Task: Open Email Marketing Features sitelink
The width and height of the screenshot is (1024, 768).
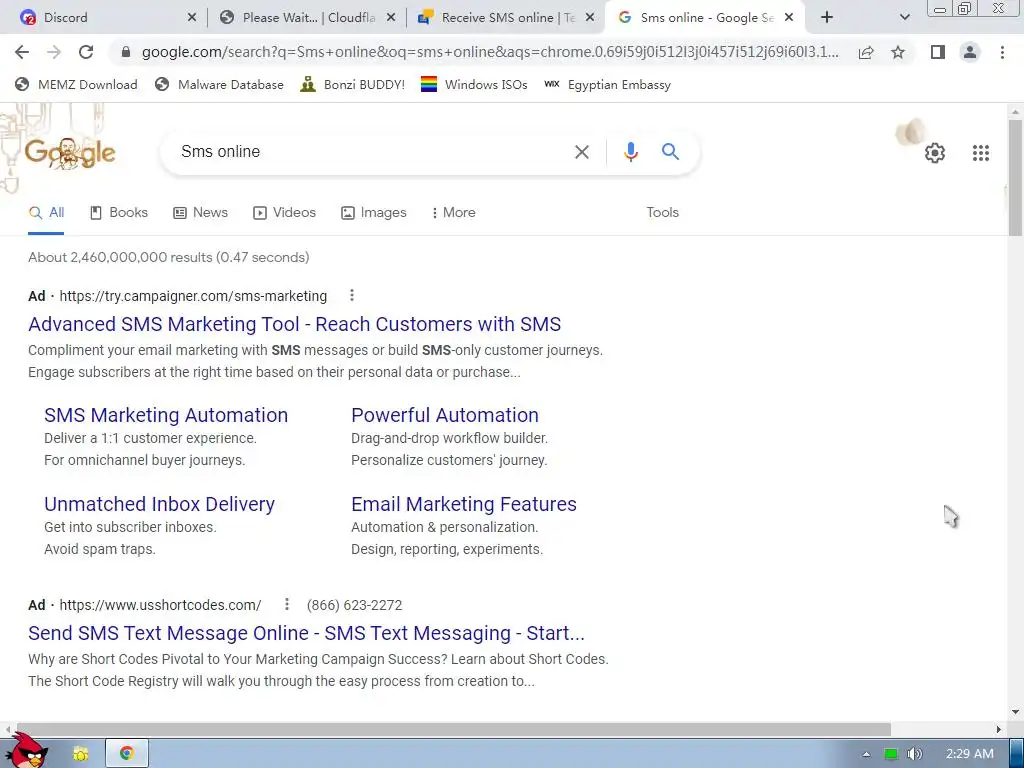Action: click(464, 504)
